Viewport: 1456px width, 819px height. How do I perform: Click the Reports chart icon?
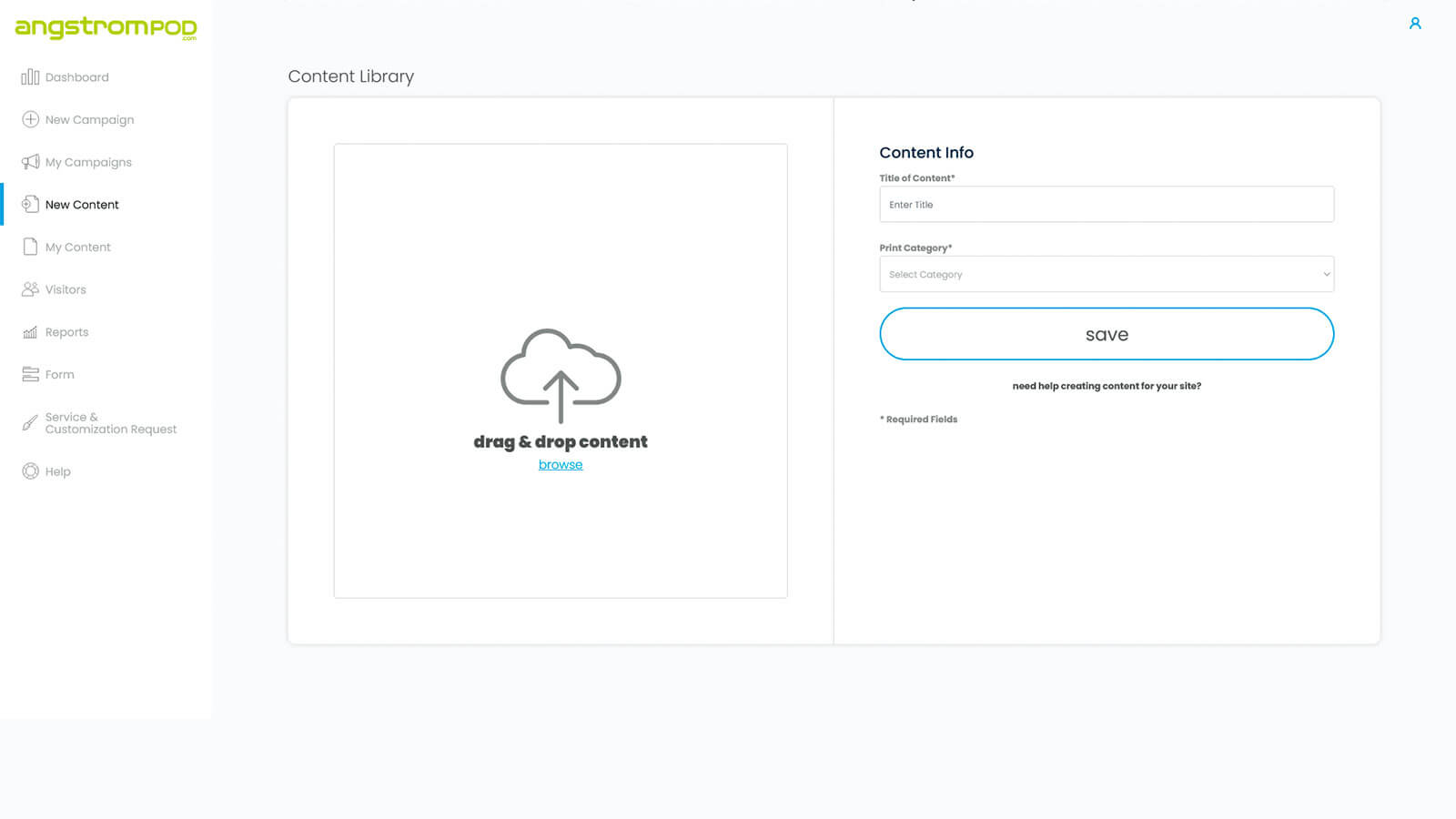click(30, 332)
